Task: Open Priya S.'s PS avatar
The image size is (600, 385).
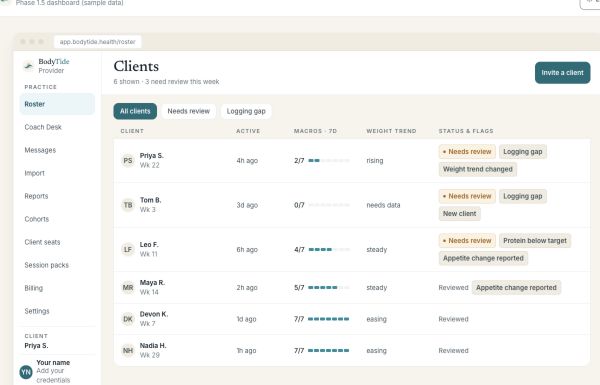Action: (128, 160)
